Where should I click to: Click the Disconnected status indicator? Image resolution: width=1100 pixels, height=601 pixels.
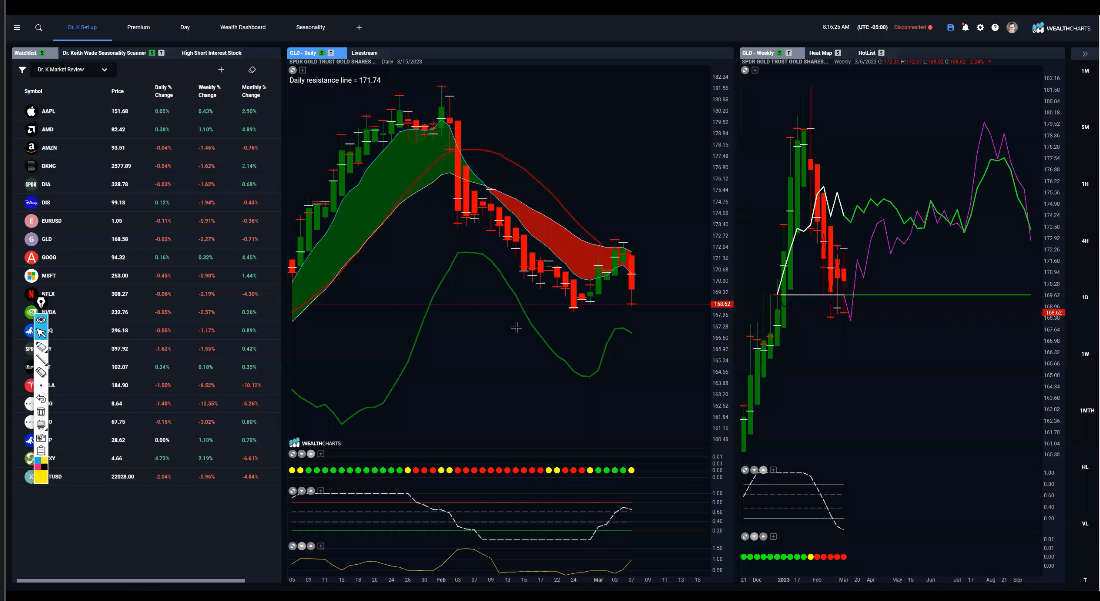click(913, 27)
